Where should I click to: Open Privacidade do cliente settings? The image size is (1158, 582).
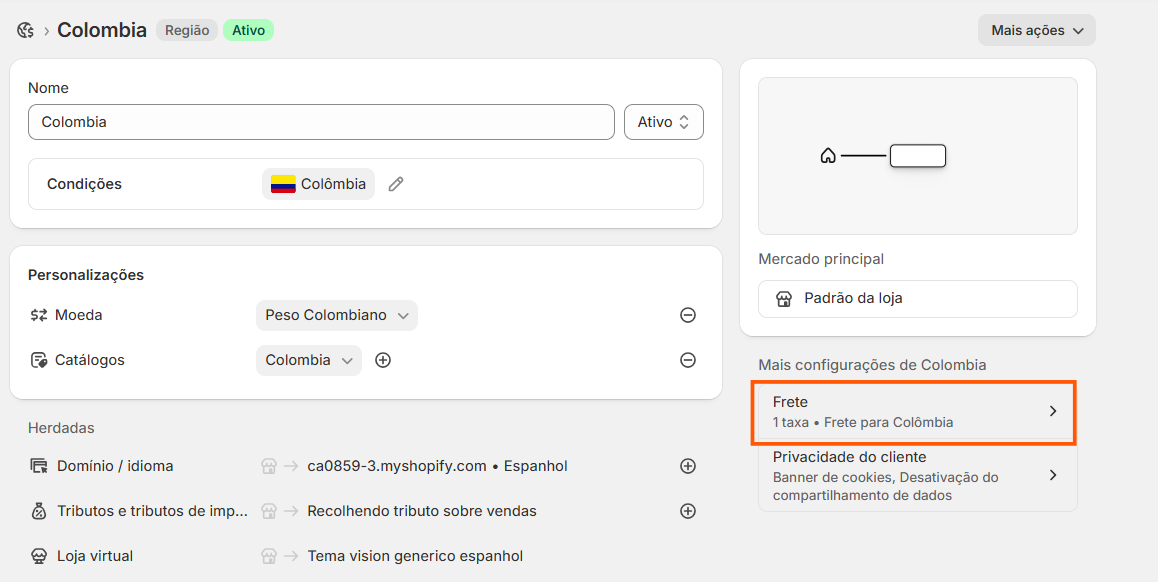click(917, 476)
